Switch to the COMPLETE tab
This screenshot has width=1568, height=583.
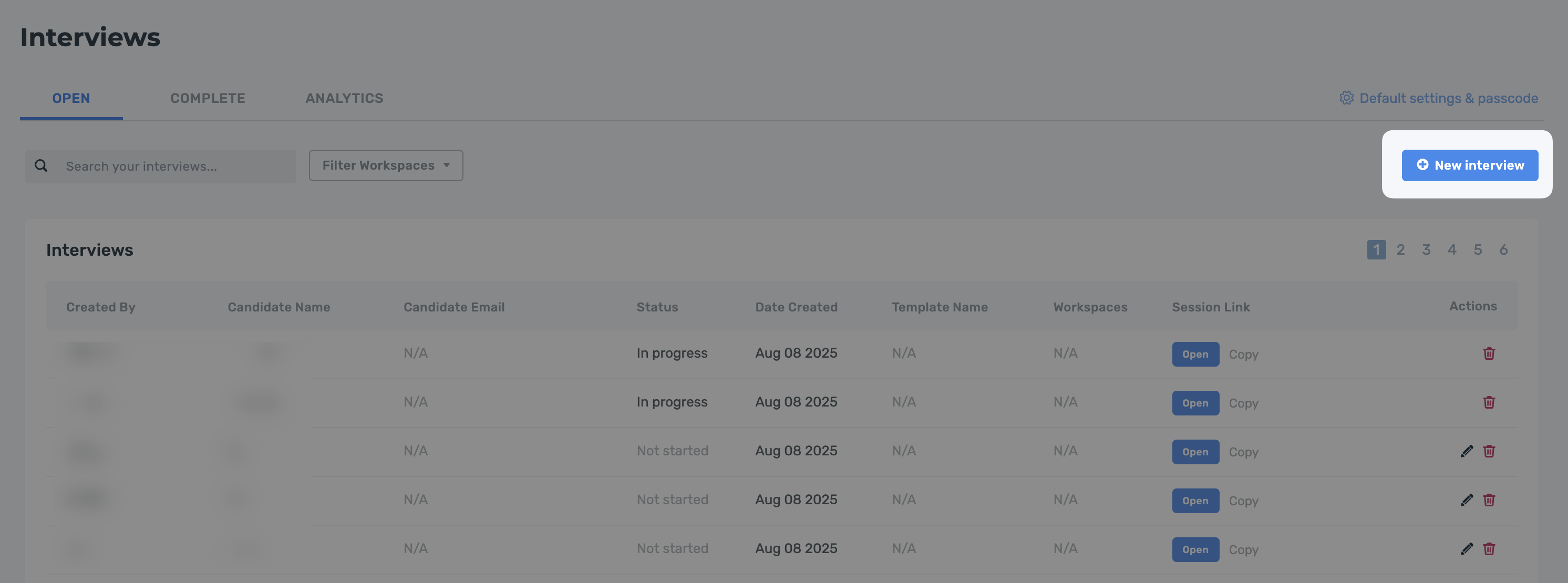(x=208, y=98)
